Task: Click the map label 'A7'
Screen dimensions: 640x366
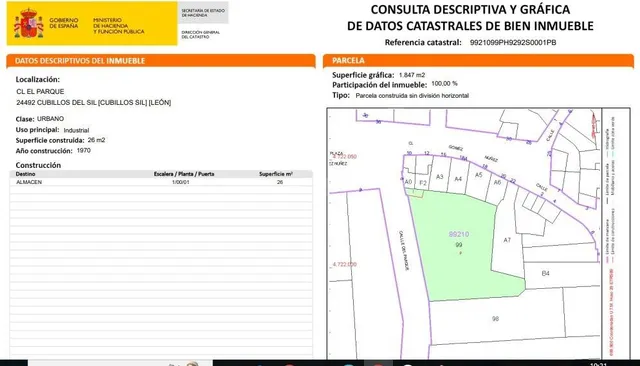Action: [x=507, y=240]
